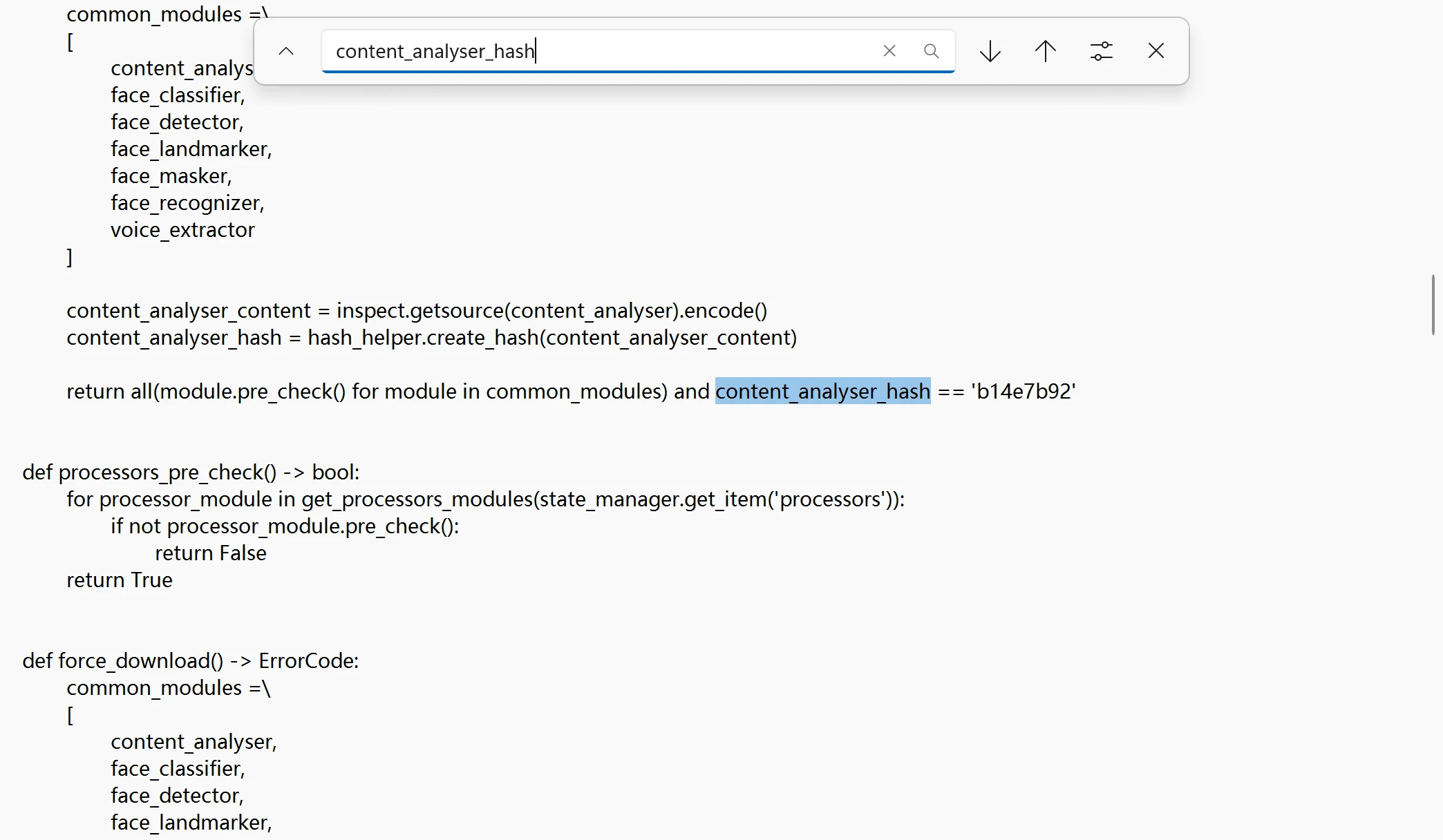Click the 'return False' line
1443x840 pixels.
pyautogui.click(x=211, y=553)
